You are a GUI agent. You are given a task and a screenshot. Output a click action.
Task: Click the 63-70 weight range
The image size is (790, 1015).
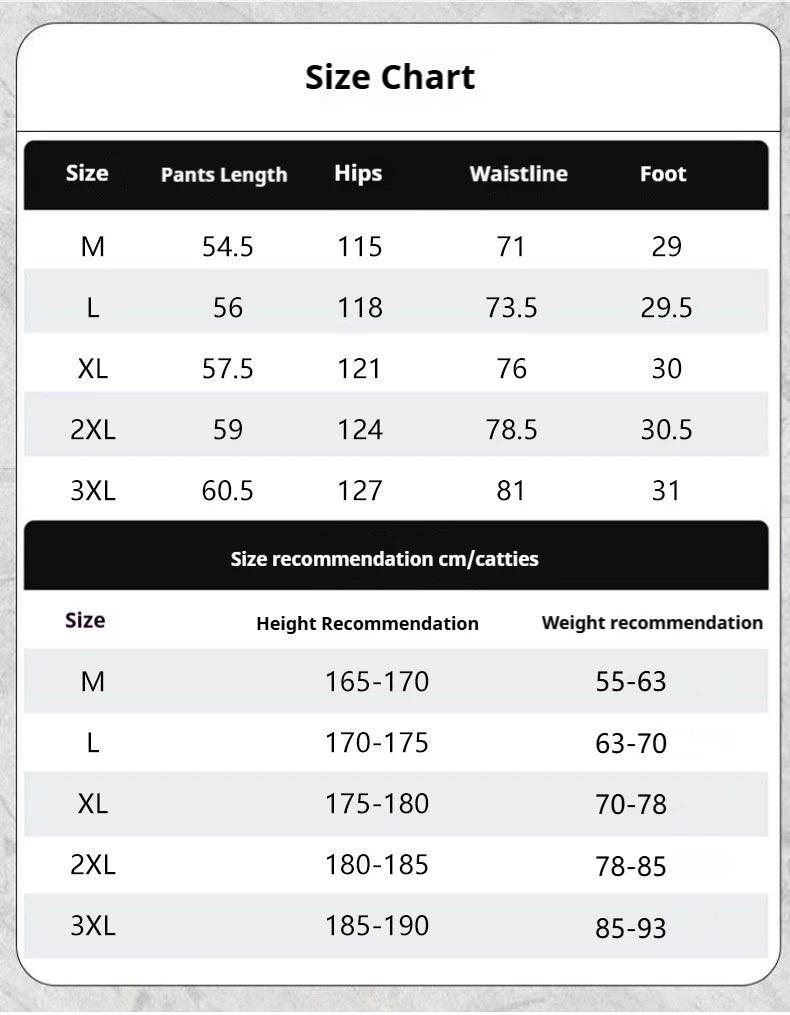(631, 744)
